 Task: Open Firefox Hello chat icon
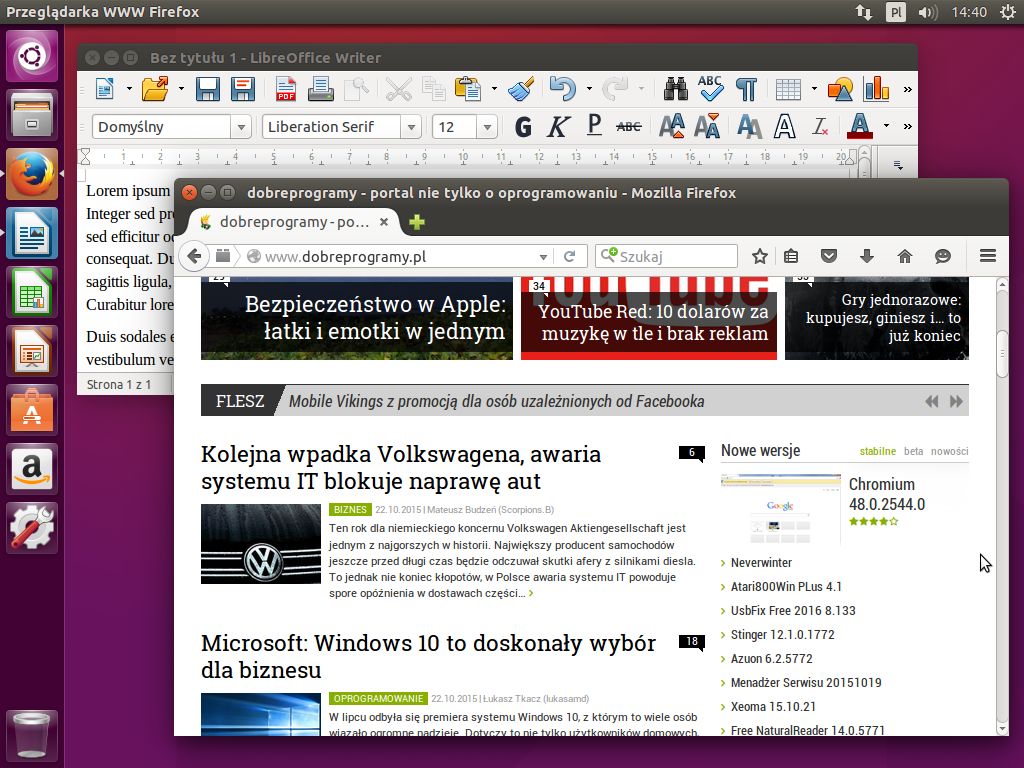(942, 256)
